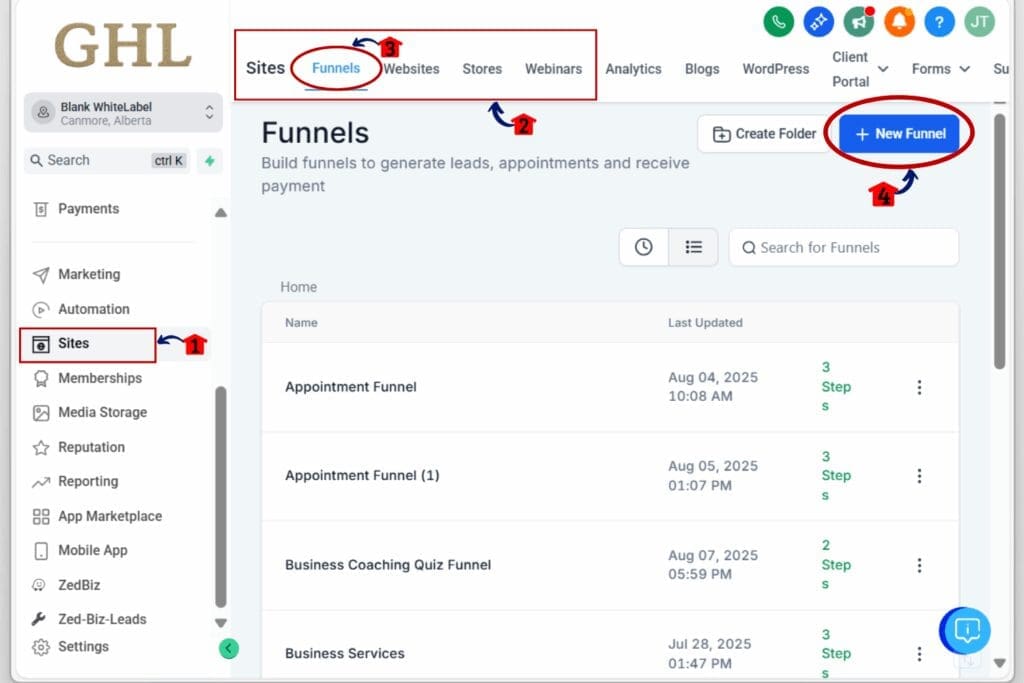Click the blue question mark help icon

click(x=939, y=22)
